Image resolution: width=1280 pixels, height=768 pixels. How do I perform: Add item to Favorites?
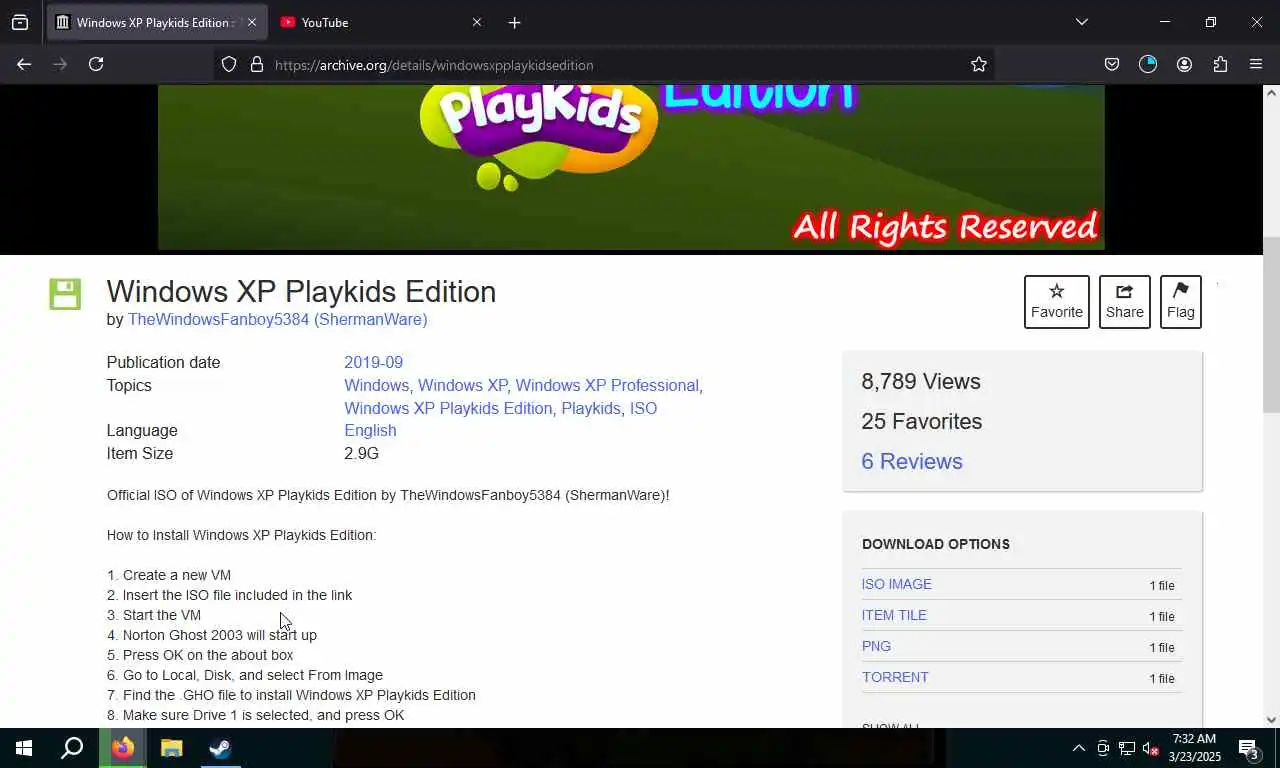[x=1057, y=301]
